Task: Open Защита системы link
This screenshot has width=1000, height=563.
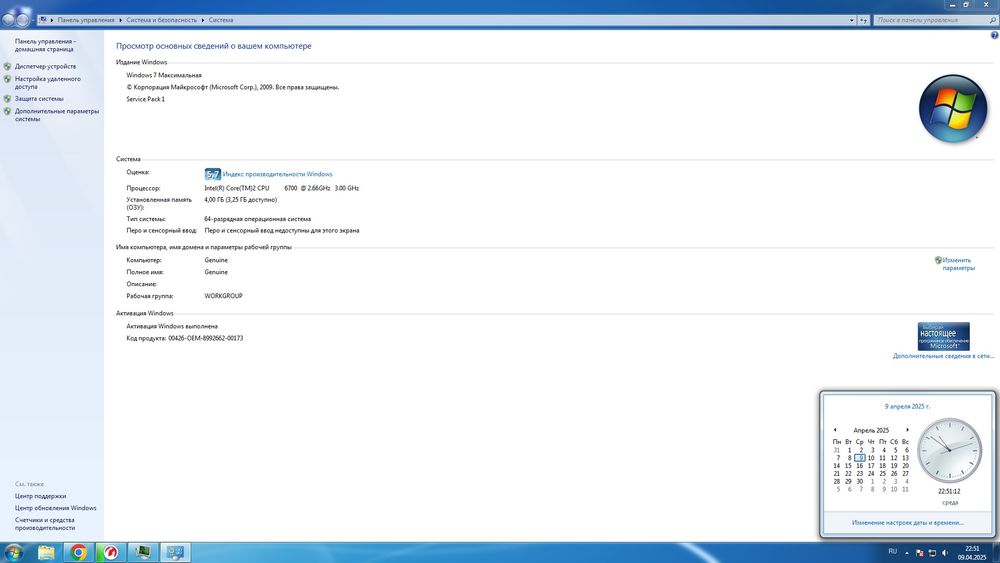Action: tap(39, 99)
